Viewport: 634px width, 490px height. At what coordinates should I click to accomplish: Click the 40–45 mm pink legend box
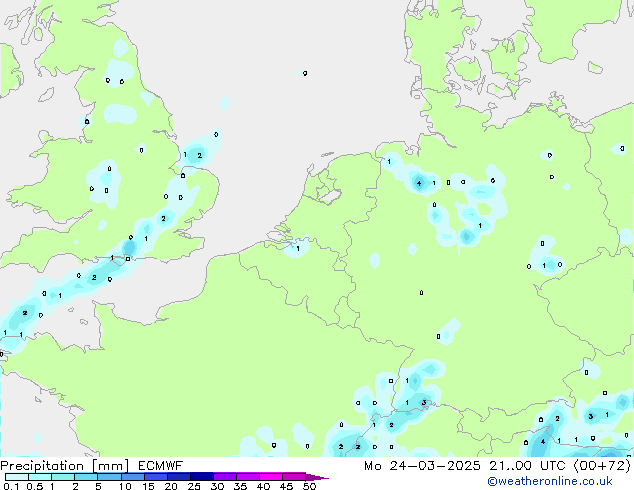tap(271, 477)
